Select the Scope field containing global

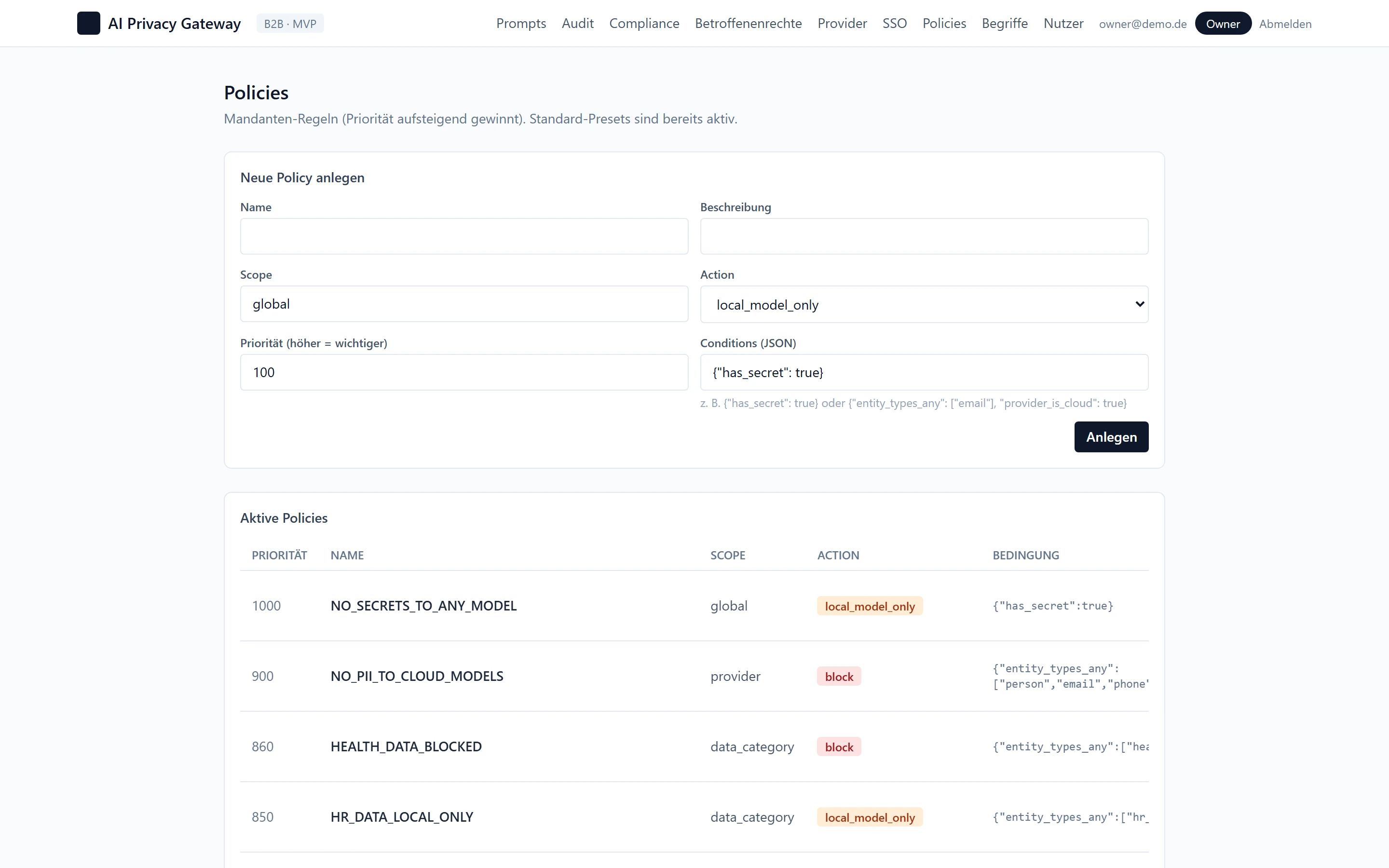tap(464, 304)
